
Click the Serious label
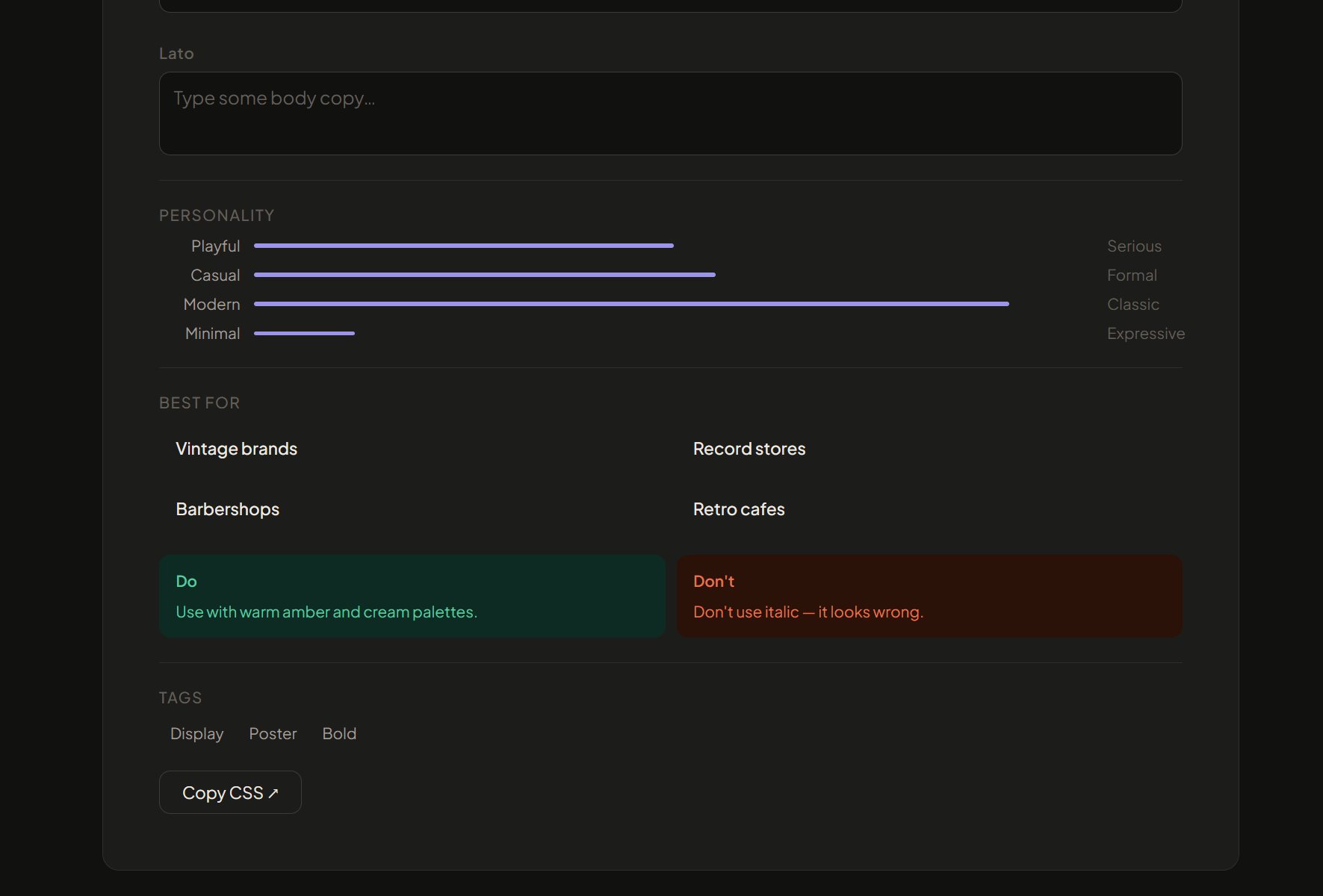(x=1134, y=246)
